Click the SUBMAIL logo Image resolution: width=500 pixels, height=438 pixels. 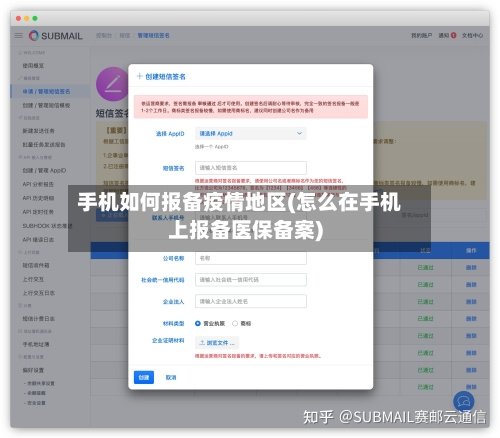pos(55,36)
